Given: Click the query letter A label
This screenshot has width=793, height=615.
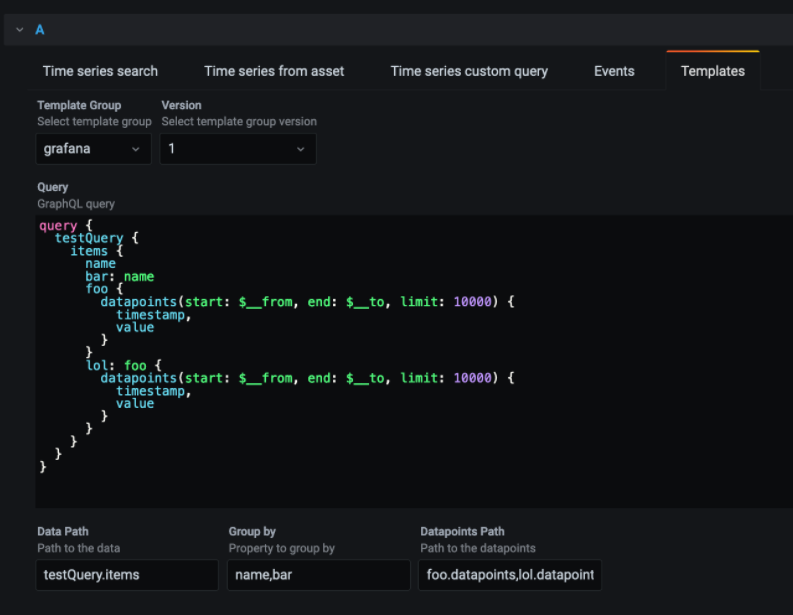Looking at the screenshot, I should click(x=39, y=30).
